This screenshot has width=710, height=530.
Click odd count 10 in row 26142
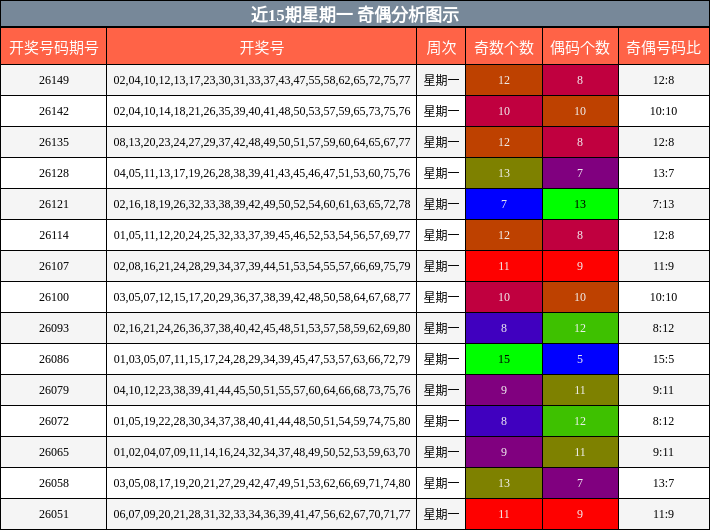point(504,111)
